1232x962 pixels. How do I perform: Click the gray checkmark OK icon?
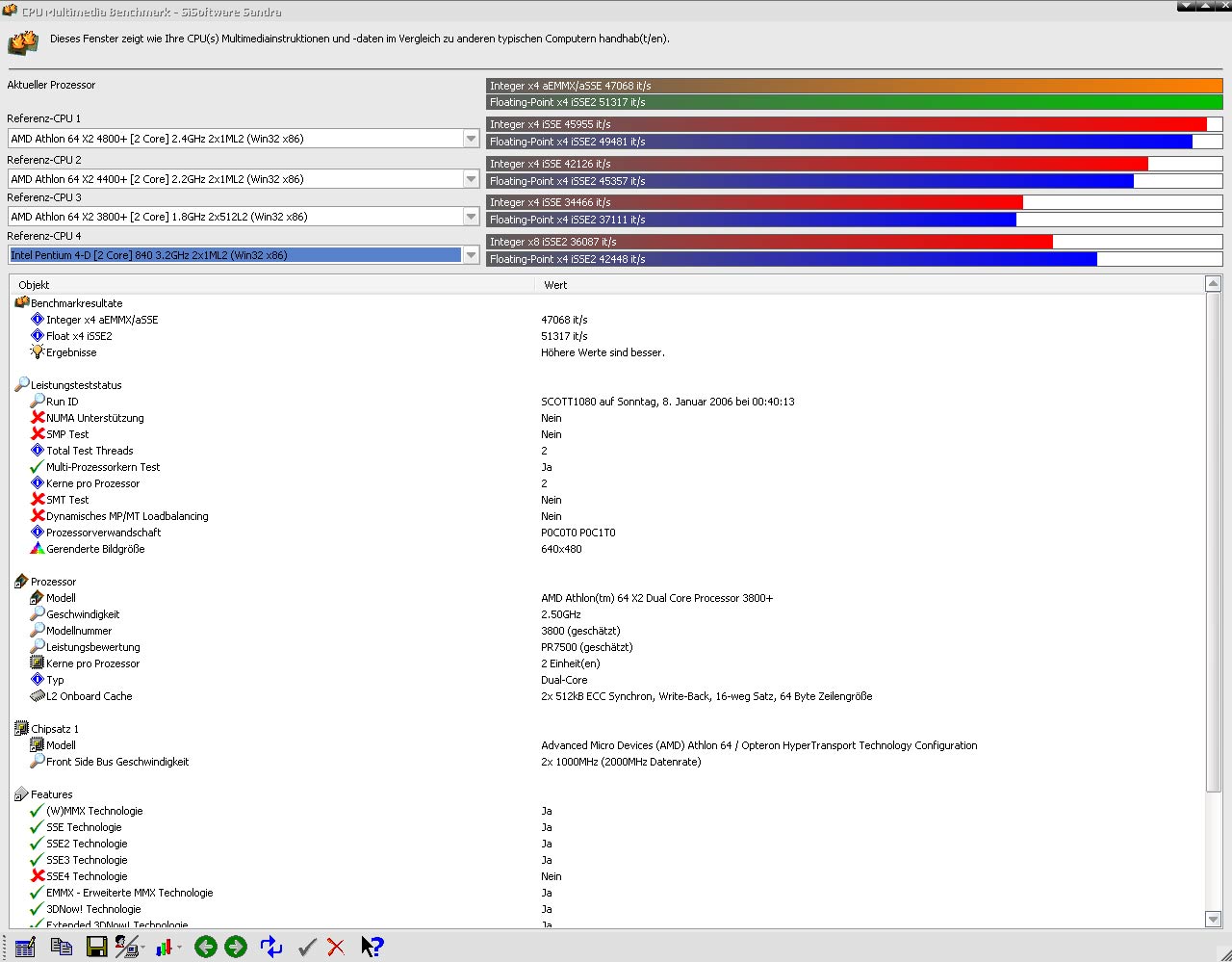point(307,948)
